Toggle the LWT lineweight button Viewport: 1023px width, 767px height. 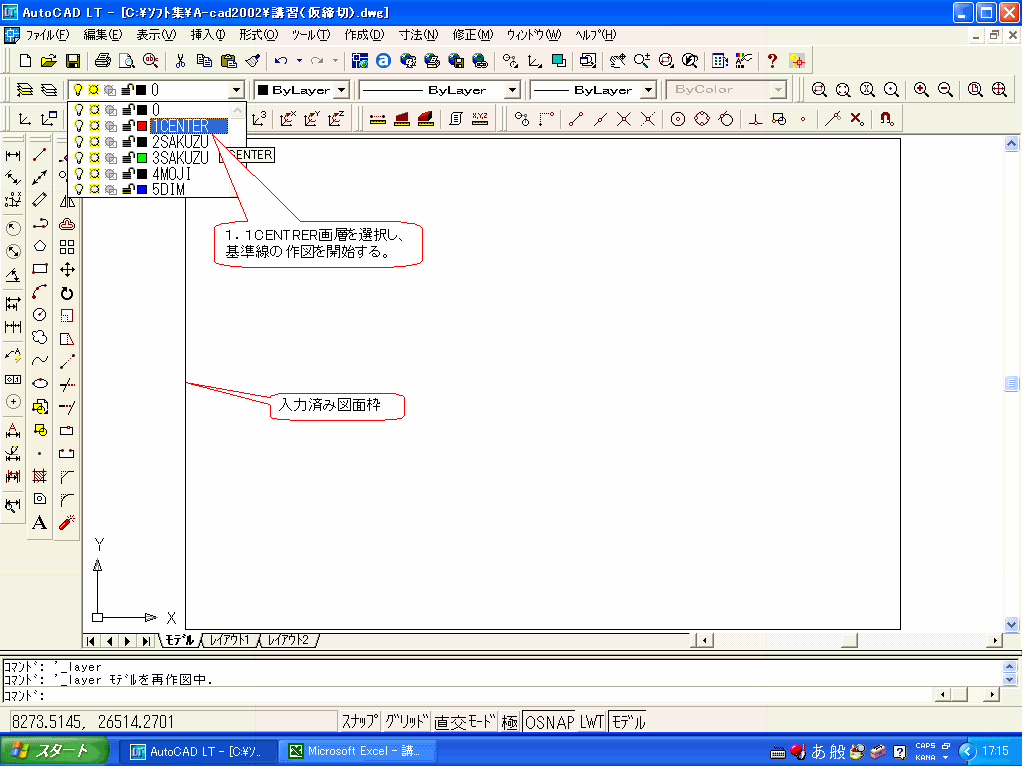tap(592, 721)
